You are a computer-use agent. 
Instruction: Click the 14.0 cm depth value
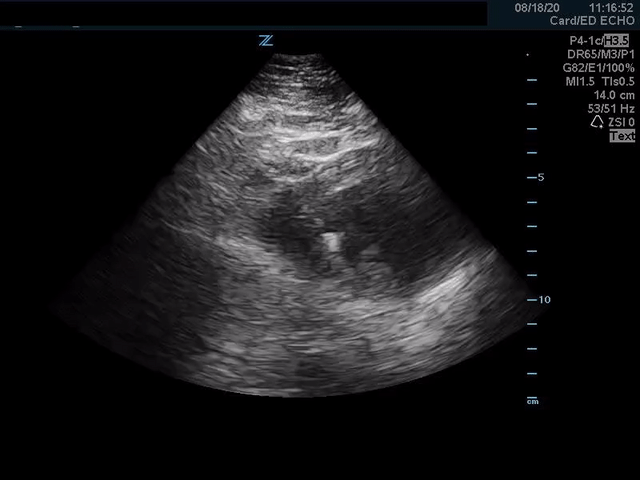tap(614, 95)
